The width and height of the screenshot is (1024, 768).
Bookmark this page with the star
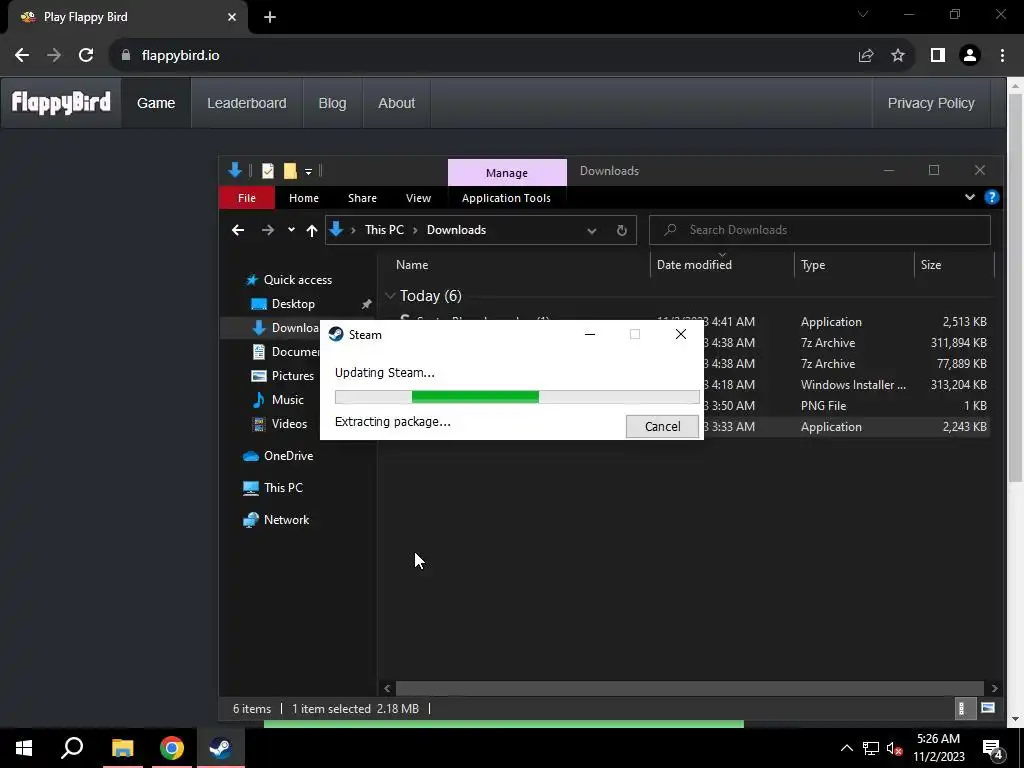point(898,56)
